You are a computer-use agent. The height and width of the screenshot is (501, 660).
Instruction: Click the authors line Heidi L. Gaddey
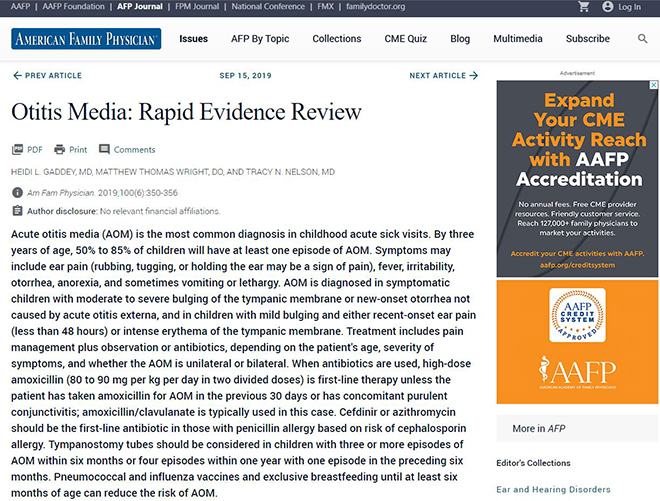tap(173, 172)
